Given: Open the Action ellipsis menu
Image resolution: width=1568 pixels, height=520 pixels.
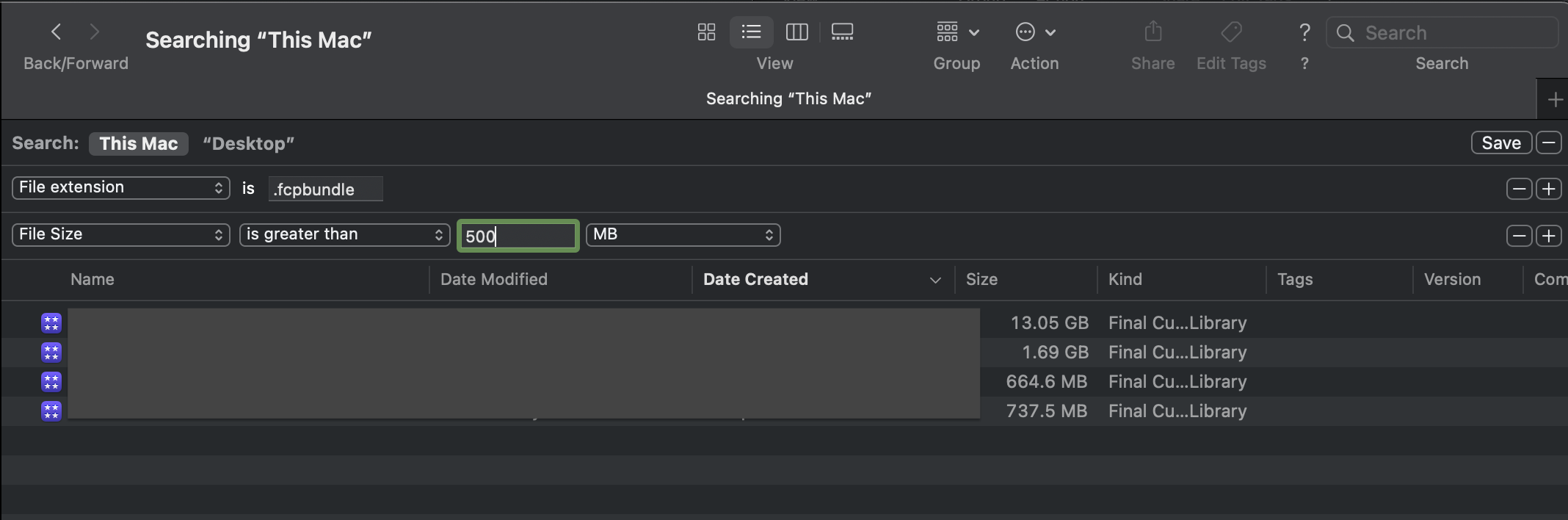Looking at the screenshot, I should pos(1034,32).
